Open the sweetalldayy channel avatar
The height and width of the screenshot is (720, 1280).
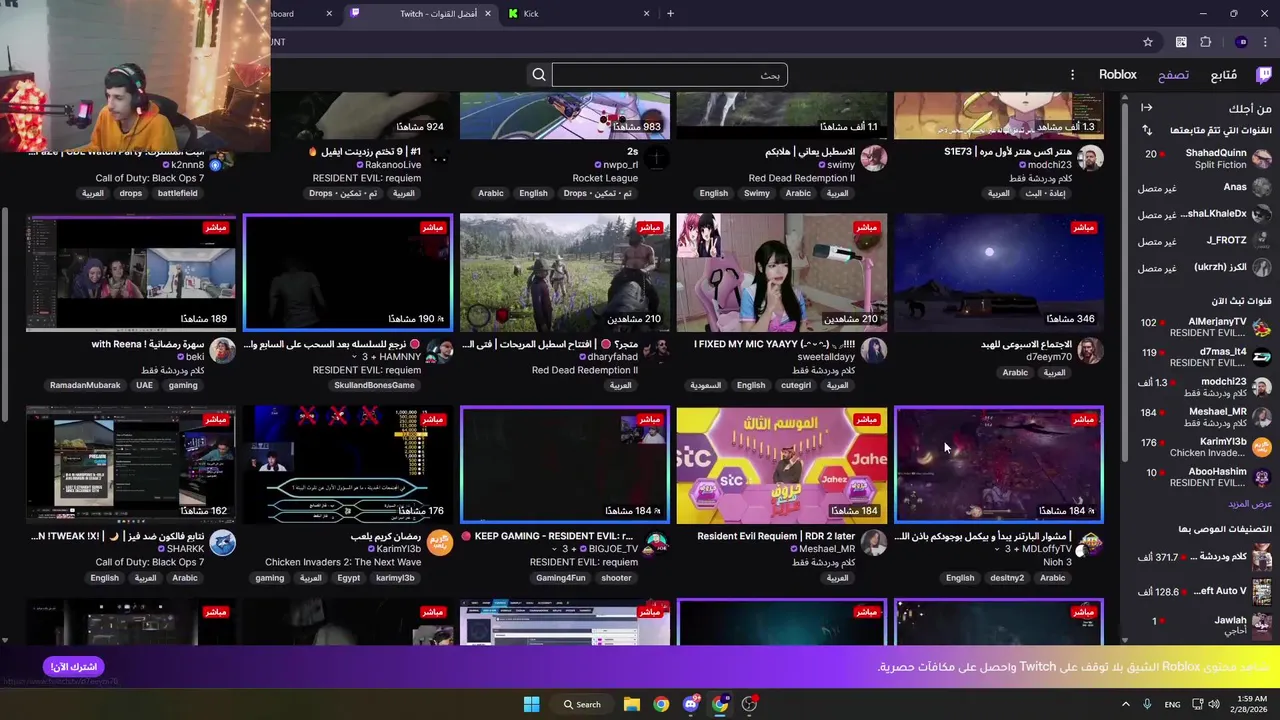(x=874, y=350)
